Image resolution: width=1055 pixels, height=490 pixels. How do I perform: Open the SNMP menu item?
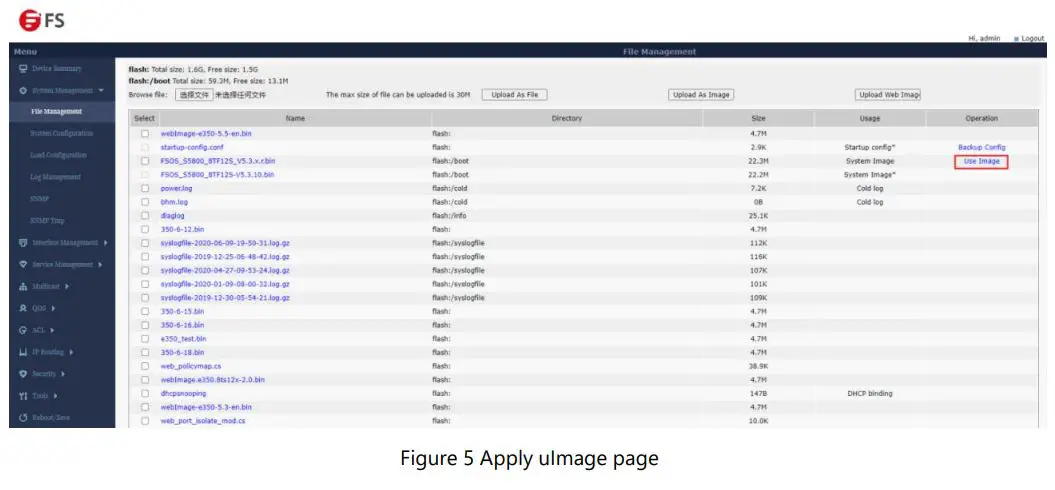tap(39, 199)
